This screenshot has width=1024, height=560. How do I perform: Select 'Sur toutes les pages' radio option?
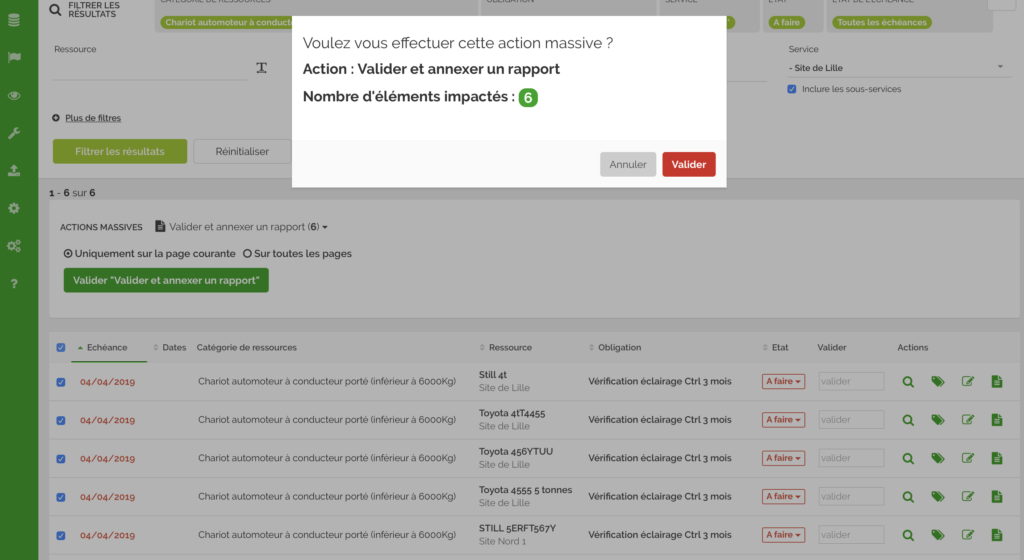point(247,254)
